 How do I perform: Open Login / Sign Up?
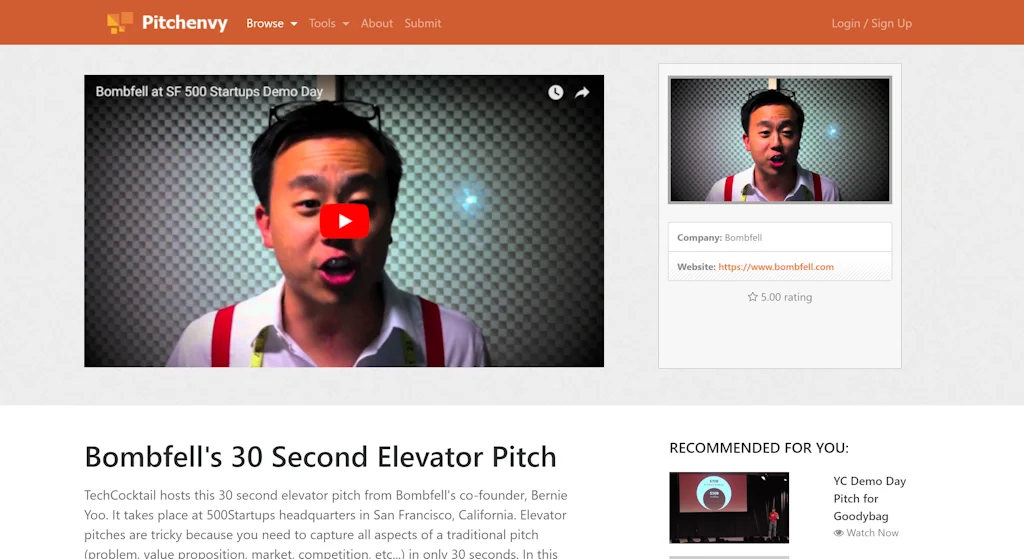[x=871, y=24]
